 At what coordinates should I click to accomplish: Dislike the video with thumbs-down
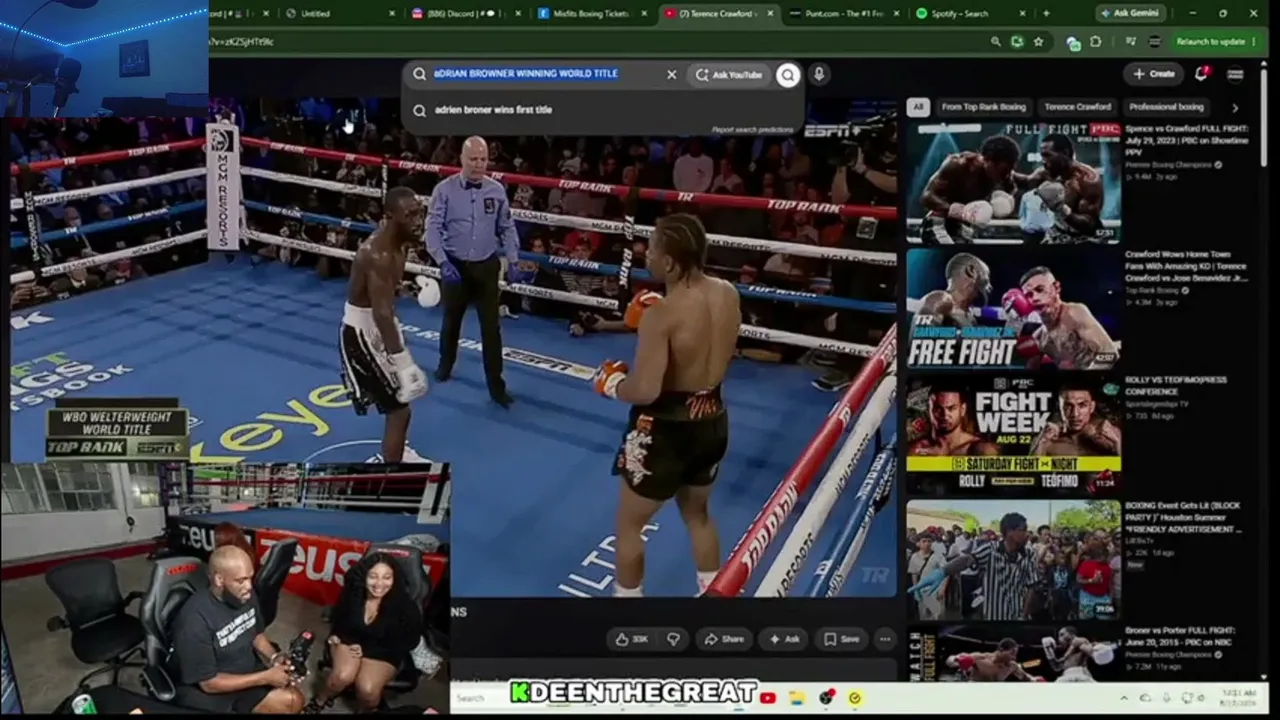coord(673,639)
